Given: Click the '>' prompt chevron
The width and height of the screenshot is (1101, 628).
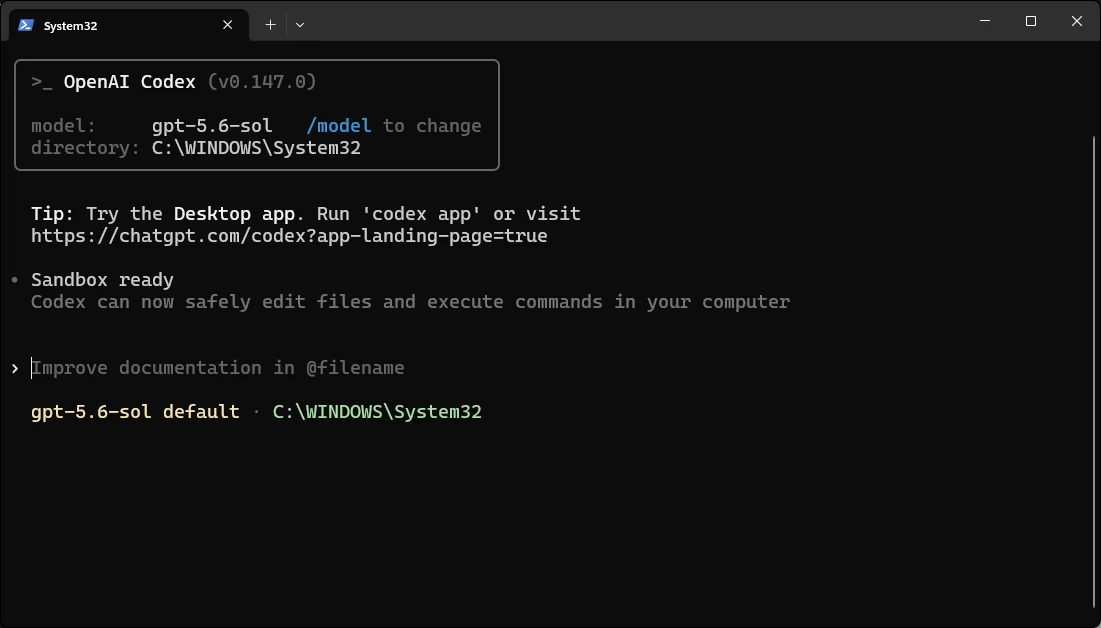Looking at the screenshot, I should 15,369.
